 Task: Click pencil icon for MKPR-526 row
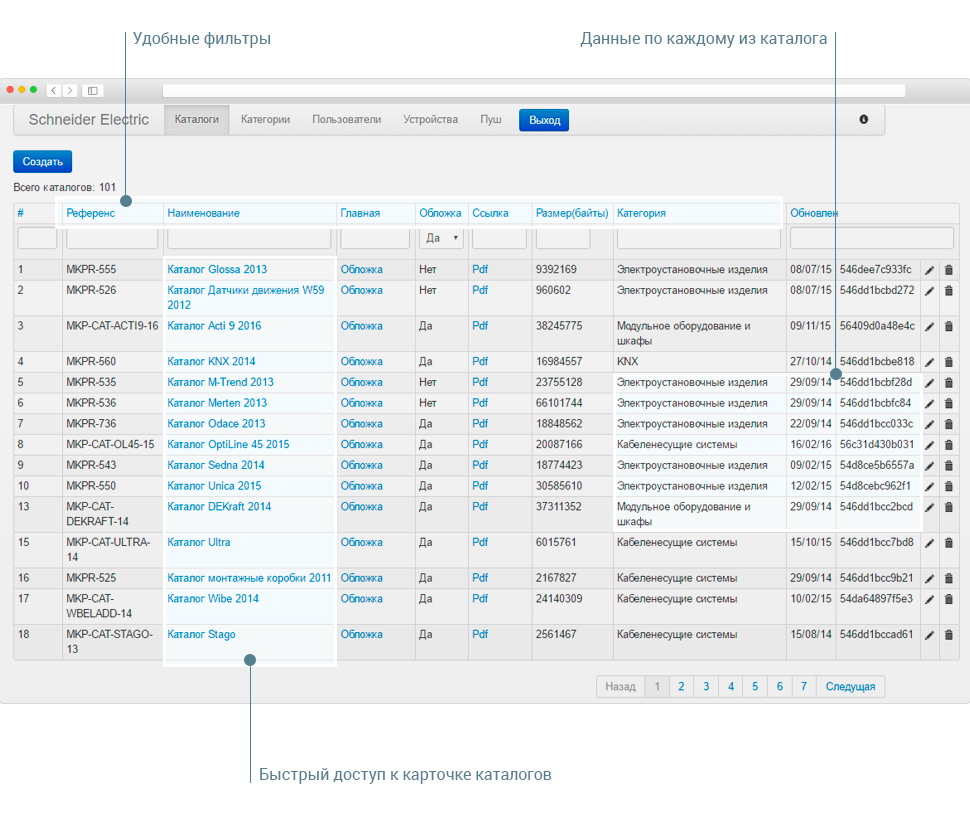pyautogui.click(x=929, y=291)
